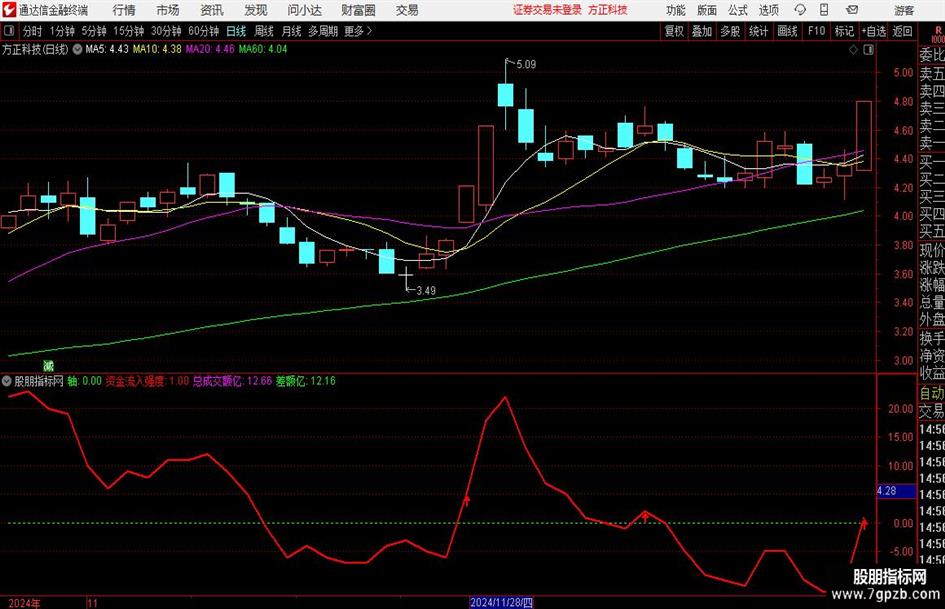Click the red R 1000 badge
The height and width of the screenshot is (609, 945).
(938, 34)
